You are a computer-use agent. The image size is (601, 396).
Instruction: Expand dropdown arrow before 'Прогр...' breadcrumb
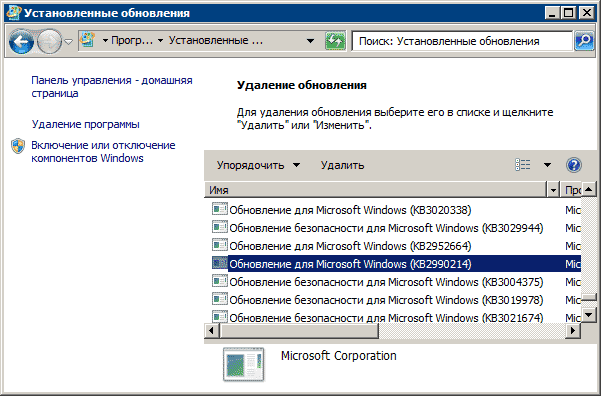(105, 41)
